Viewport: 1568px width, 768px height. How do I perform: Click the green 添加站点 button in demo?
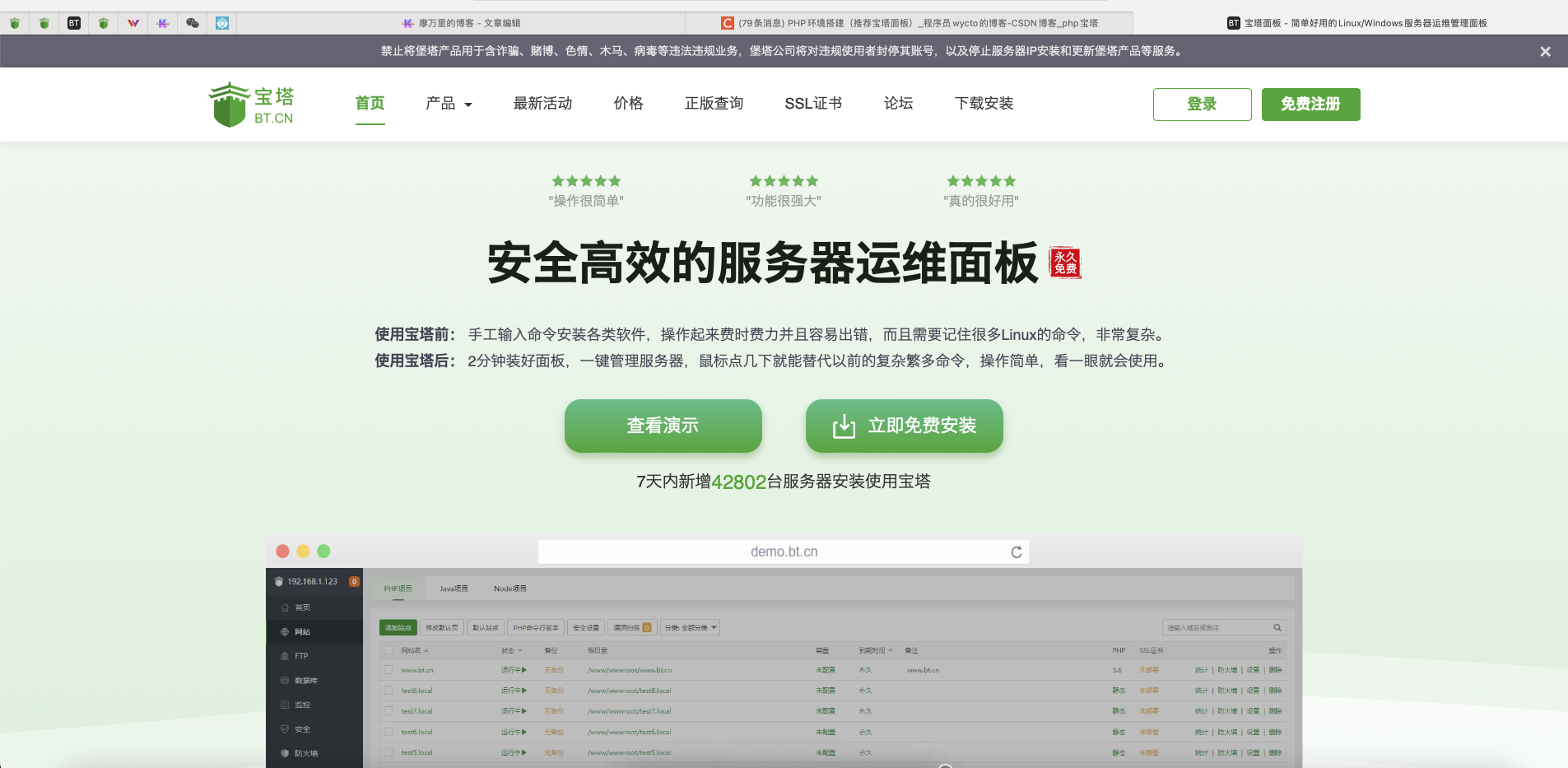point(398,627)
